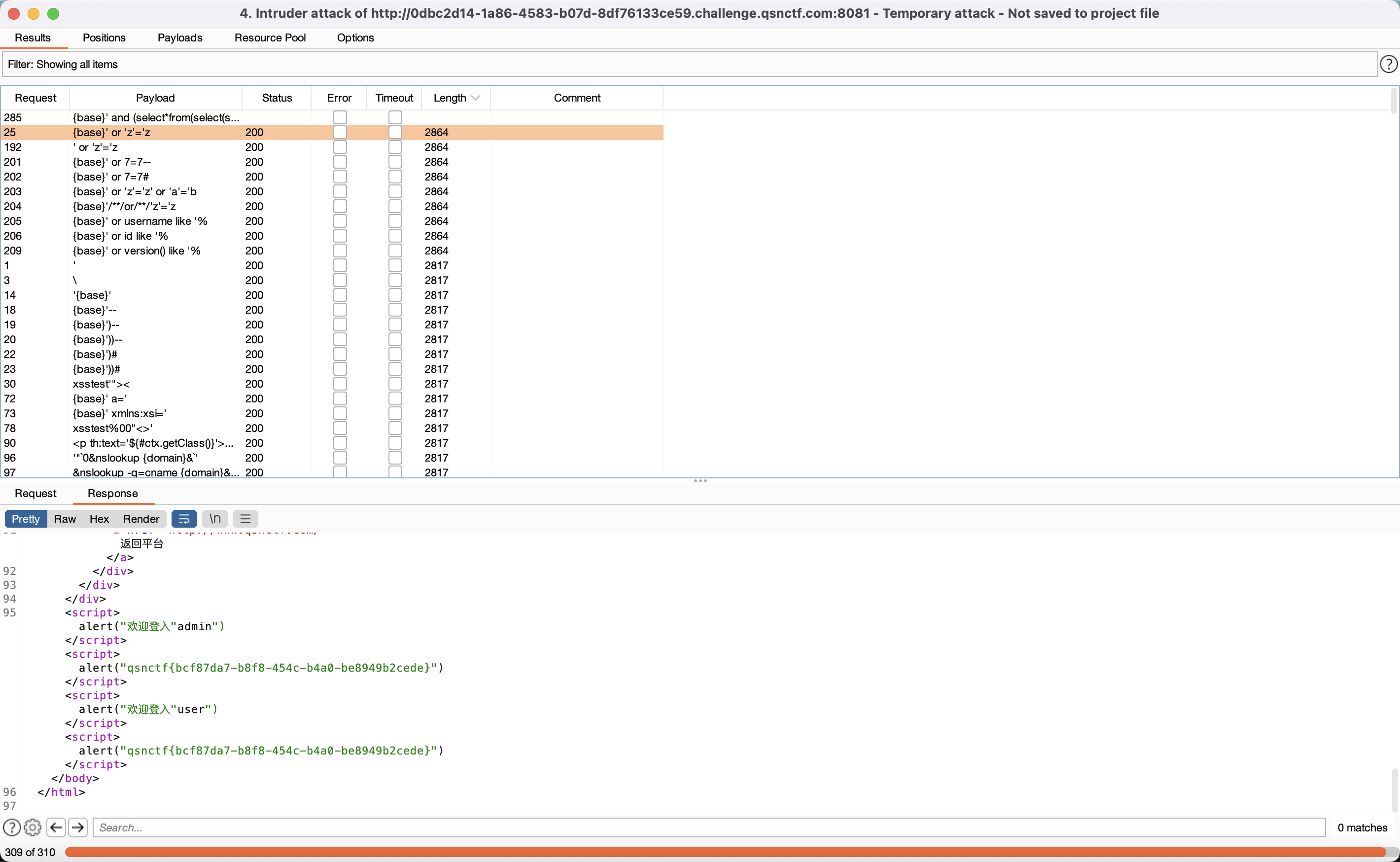Switch to the Results tab
The width and height of the screenshot is (1400, 862).
pyautogui.click(x=33, y=37)
